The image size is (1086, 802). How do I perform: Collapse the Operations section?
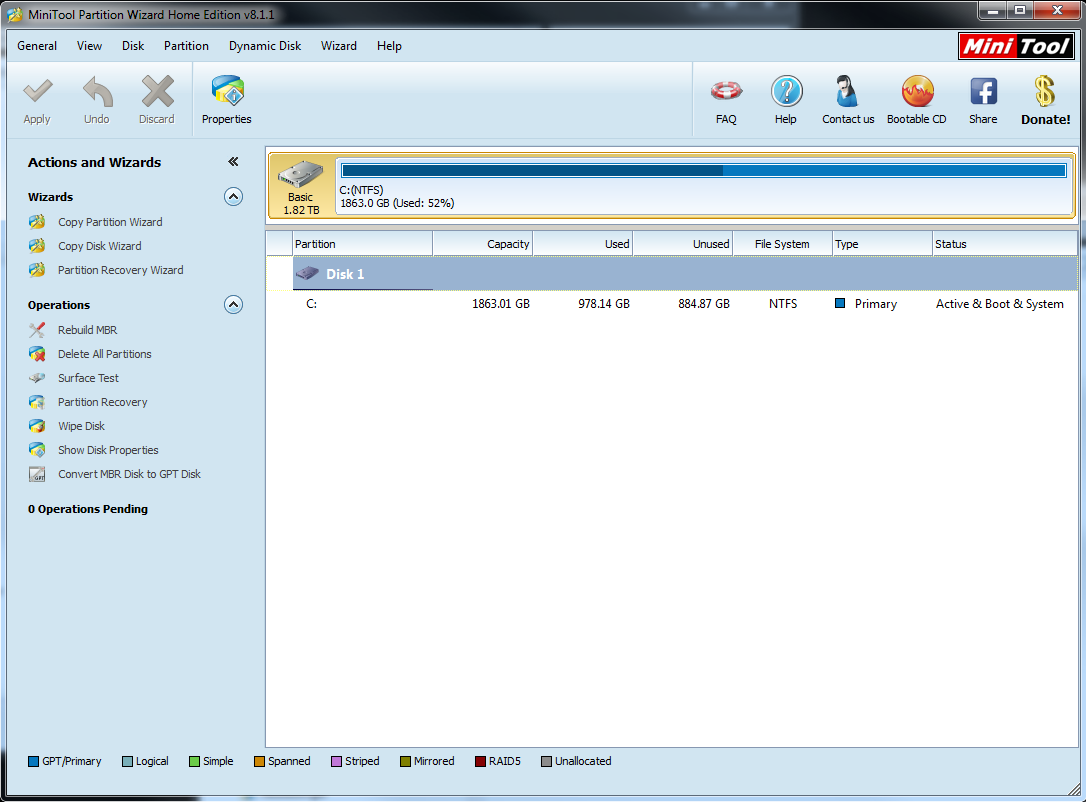(233, 305)
